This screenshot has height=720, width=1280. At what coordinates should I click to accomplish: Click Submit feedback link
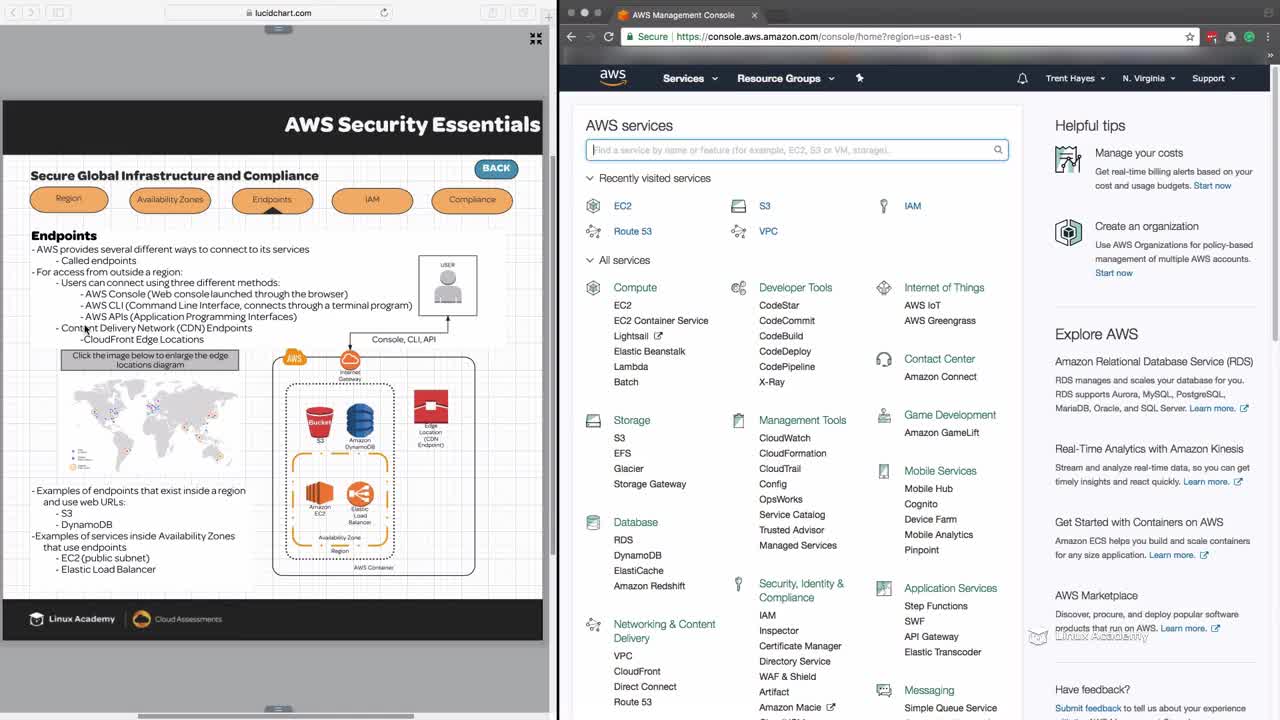(1088, 708)
